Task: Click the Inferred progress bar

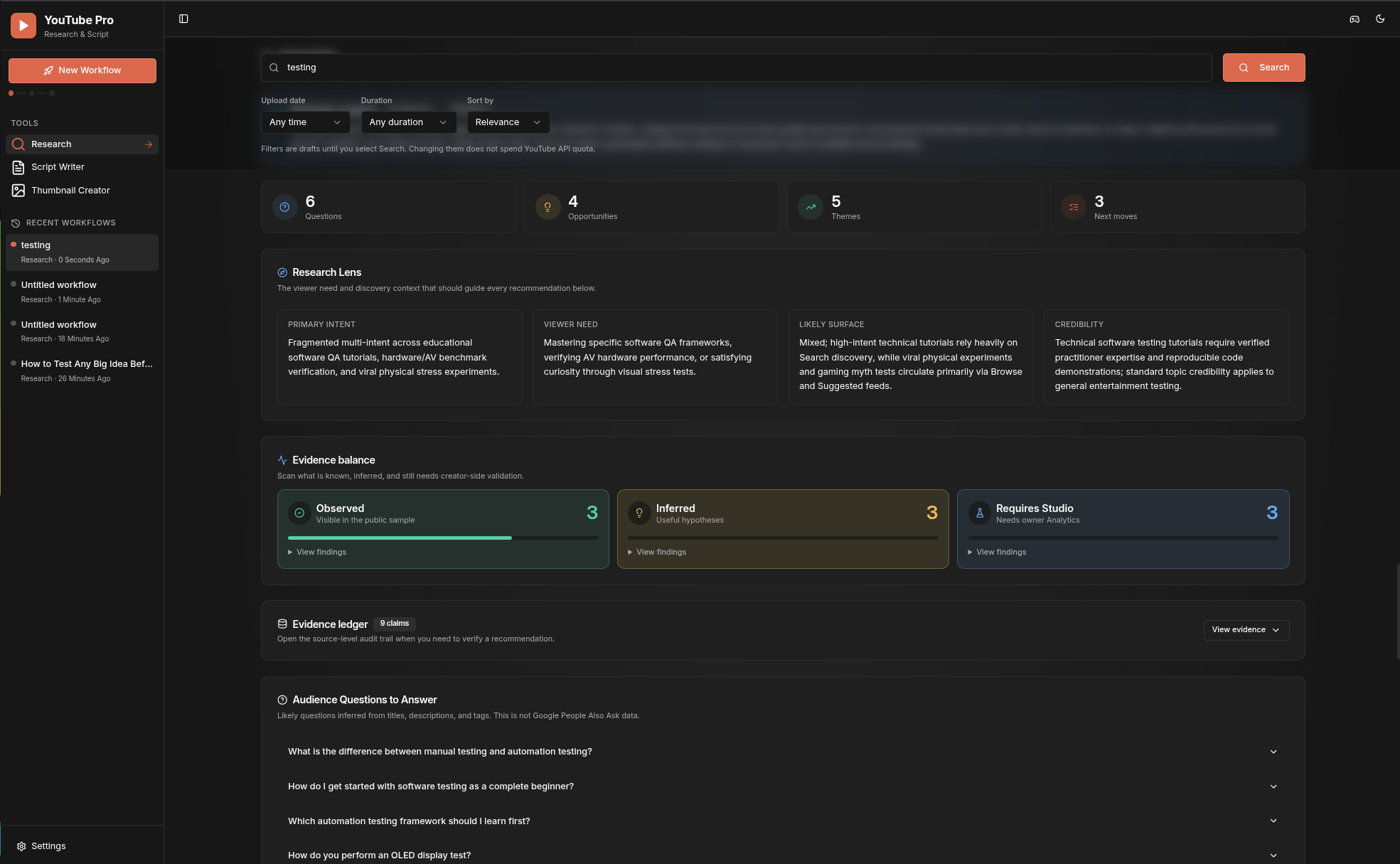Action: (x=783, y=538)
